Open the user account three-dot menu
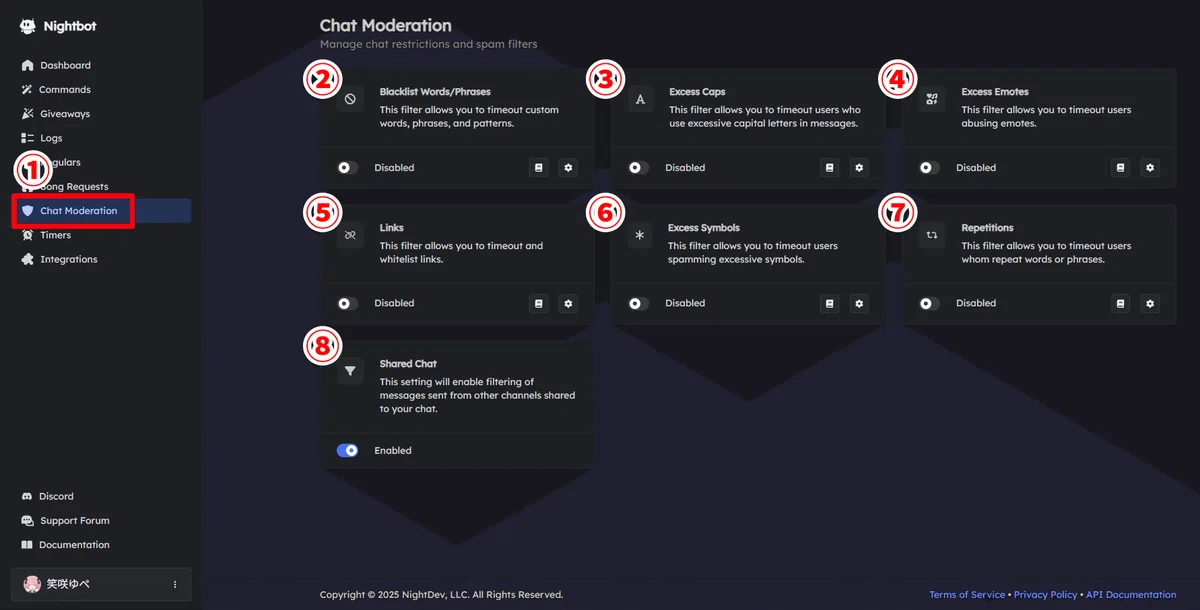 [x=175, y=584]
